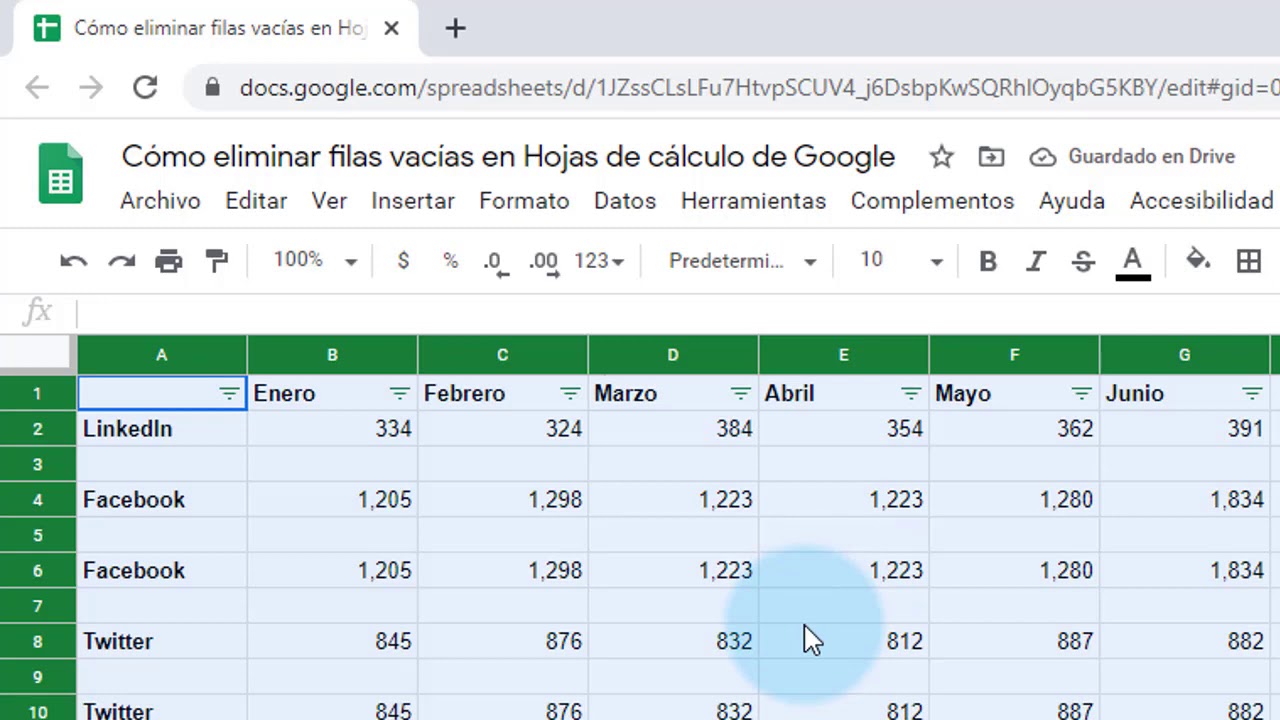Open the Ayuda menu
The height and width of the screenshot is (720, 1280).
click(1071, 201)
